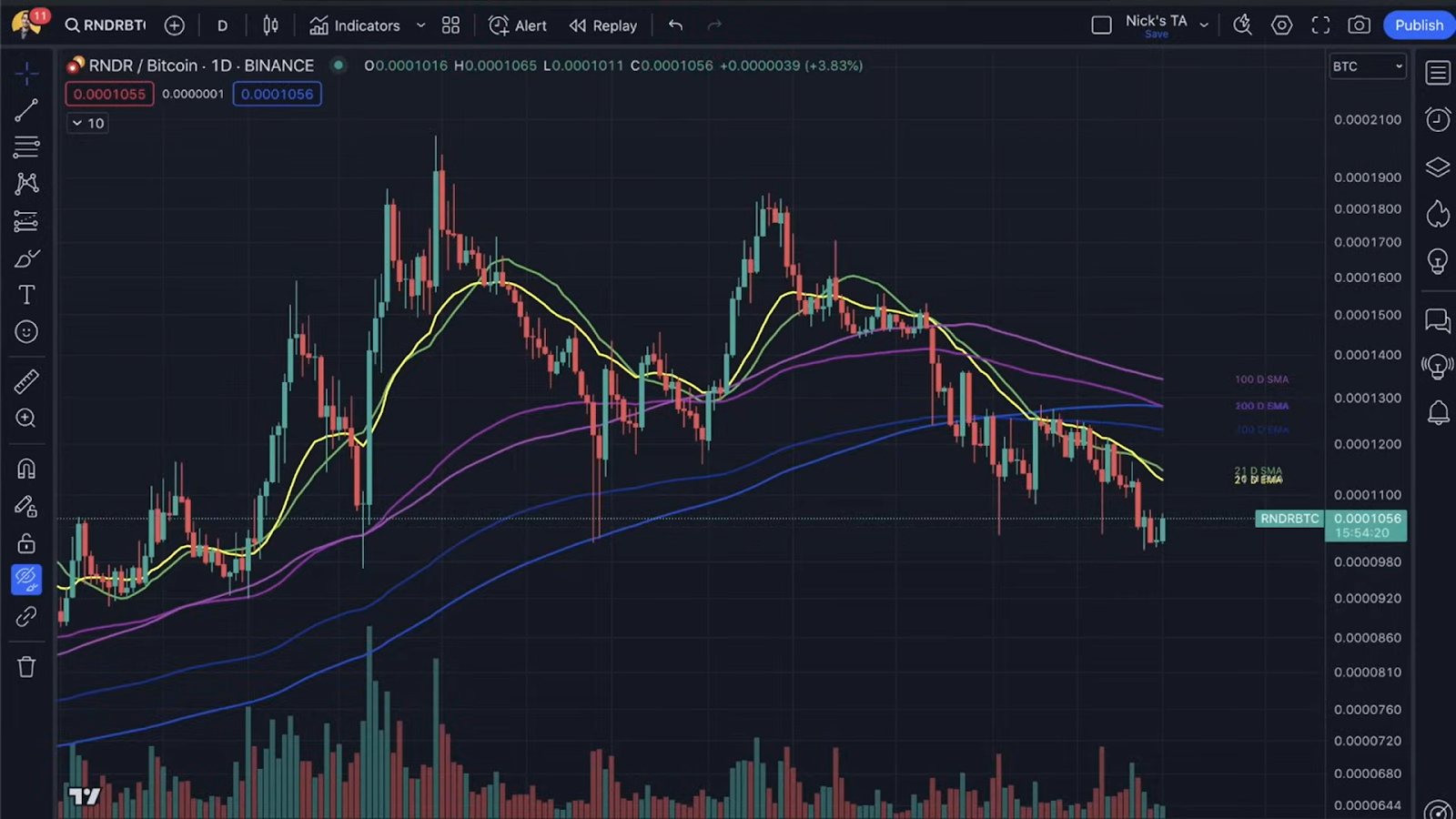Open the candle chart style menu
Screen dimensions: 1456x819
(270, 25)
